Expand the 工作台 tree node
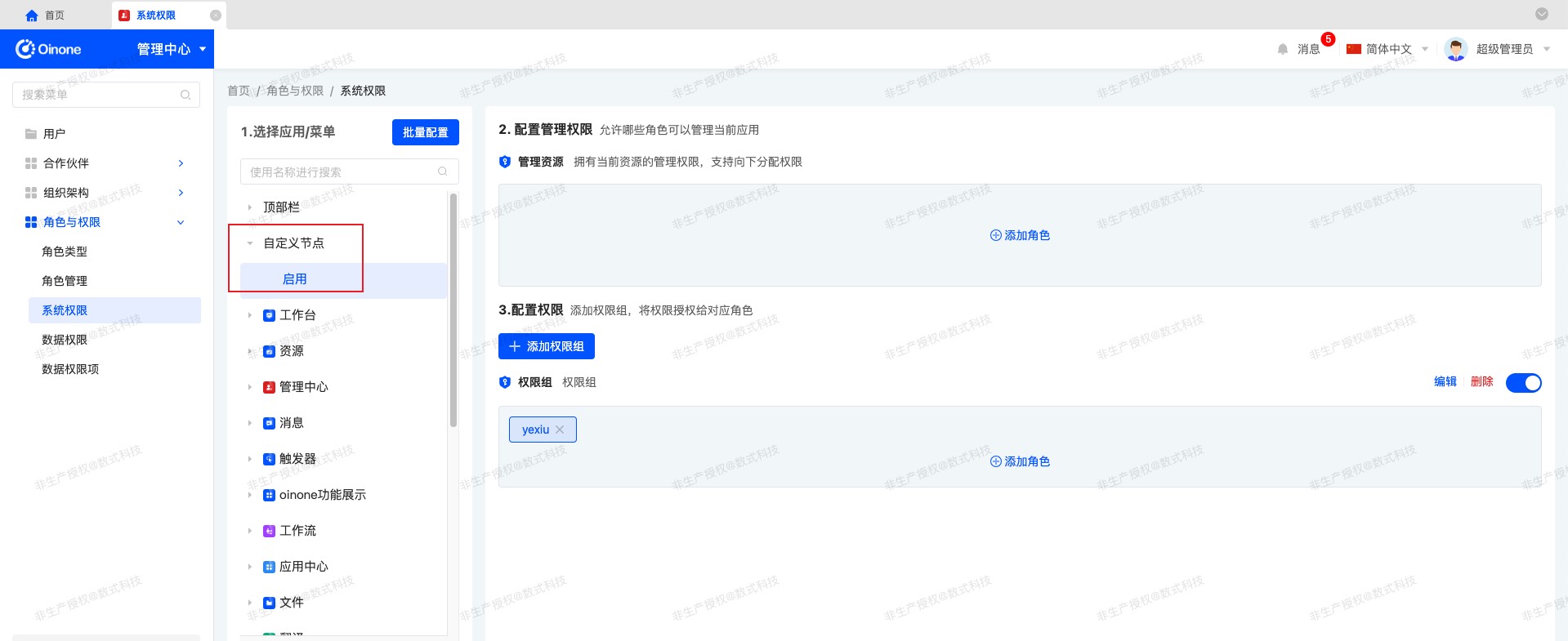This screenshot has width=1568, height=641. pyautogui.click(x=250, y=315)
